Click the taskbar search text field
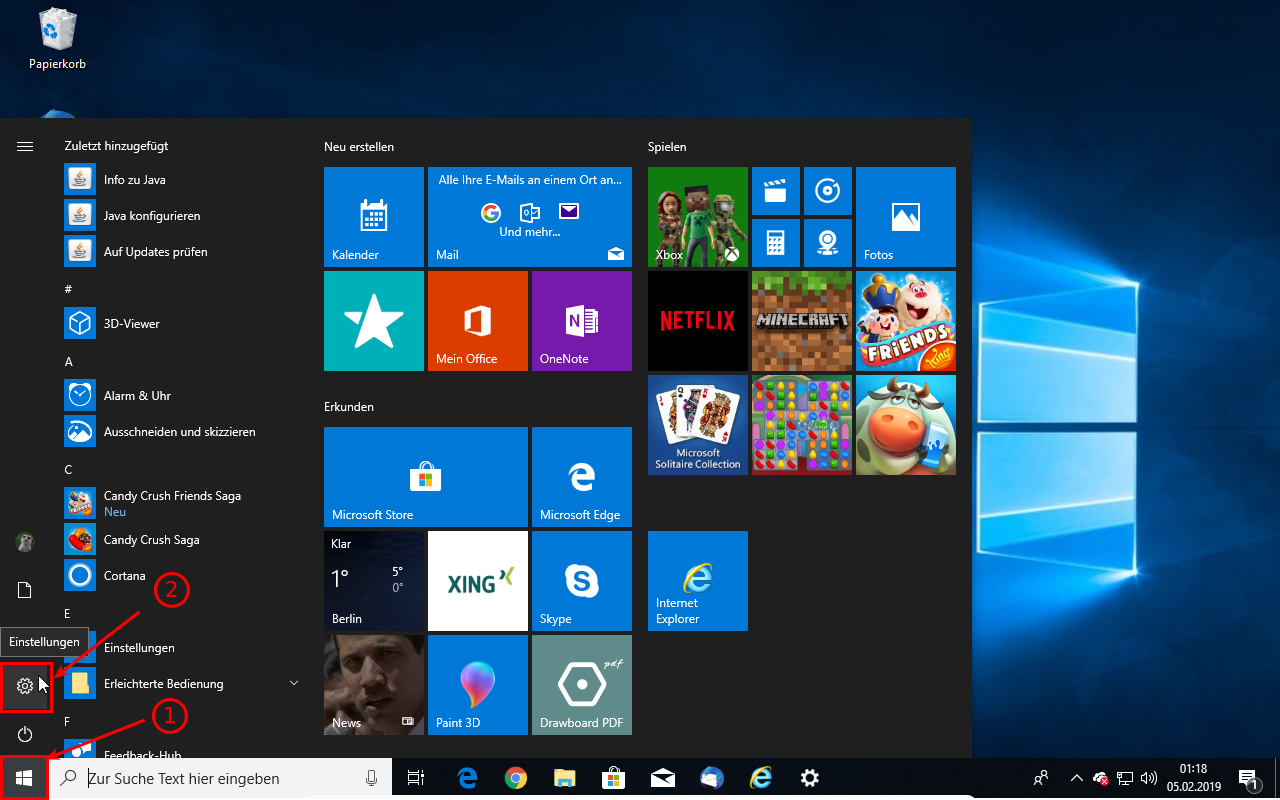Screen dimensions: 1280x800 click(220, 778)
